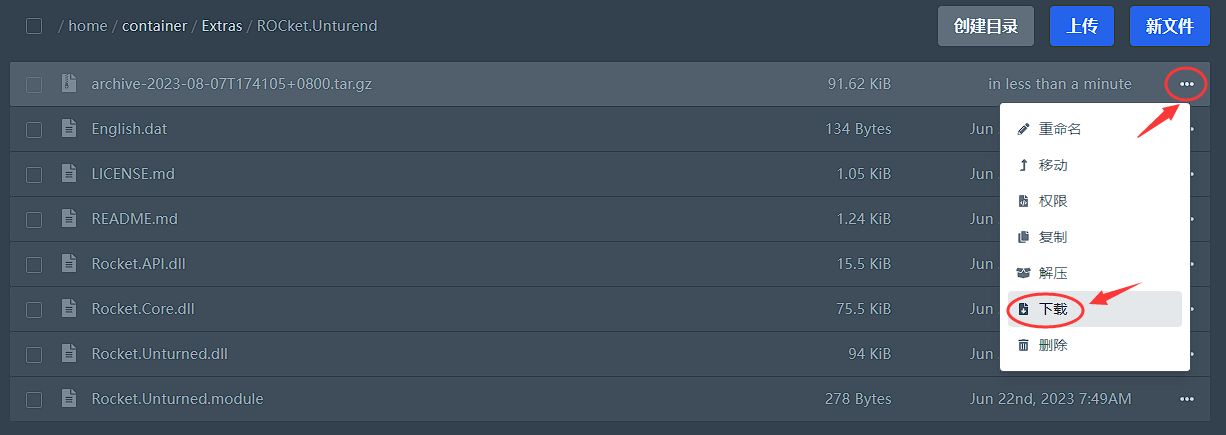Image resolution: width=1226 pixels, height=435 pixels.
Task: Click the Rocket.API.dll file icon
Action: [x=68, y=263]
